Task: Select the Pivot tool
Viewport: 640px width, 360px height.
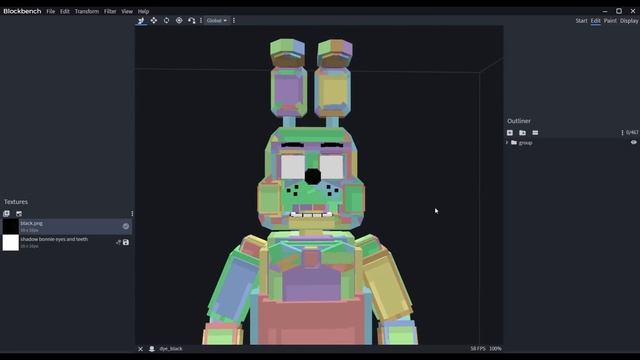Action: point(179,20)
